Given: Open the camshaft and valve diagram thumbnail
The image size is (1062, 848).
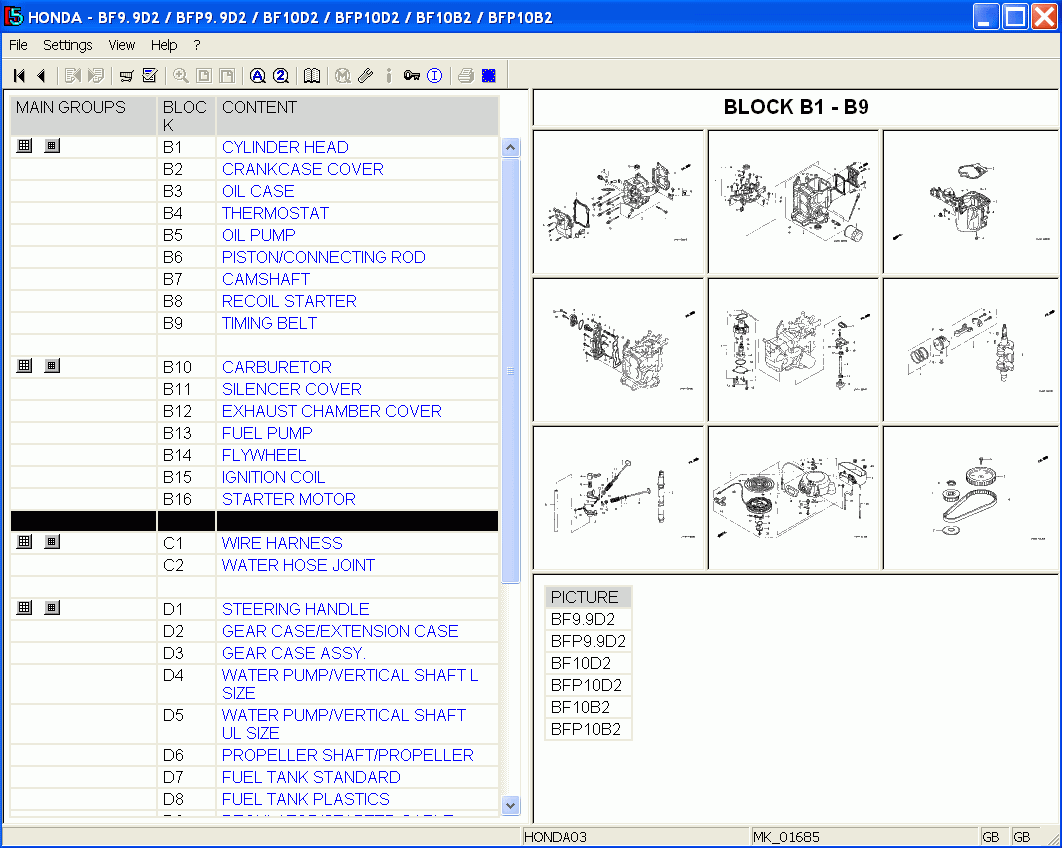Looking at the screenshot, I should [619, 498].
